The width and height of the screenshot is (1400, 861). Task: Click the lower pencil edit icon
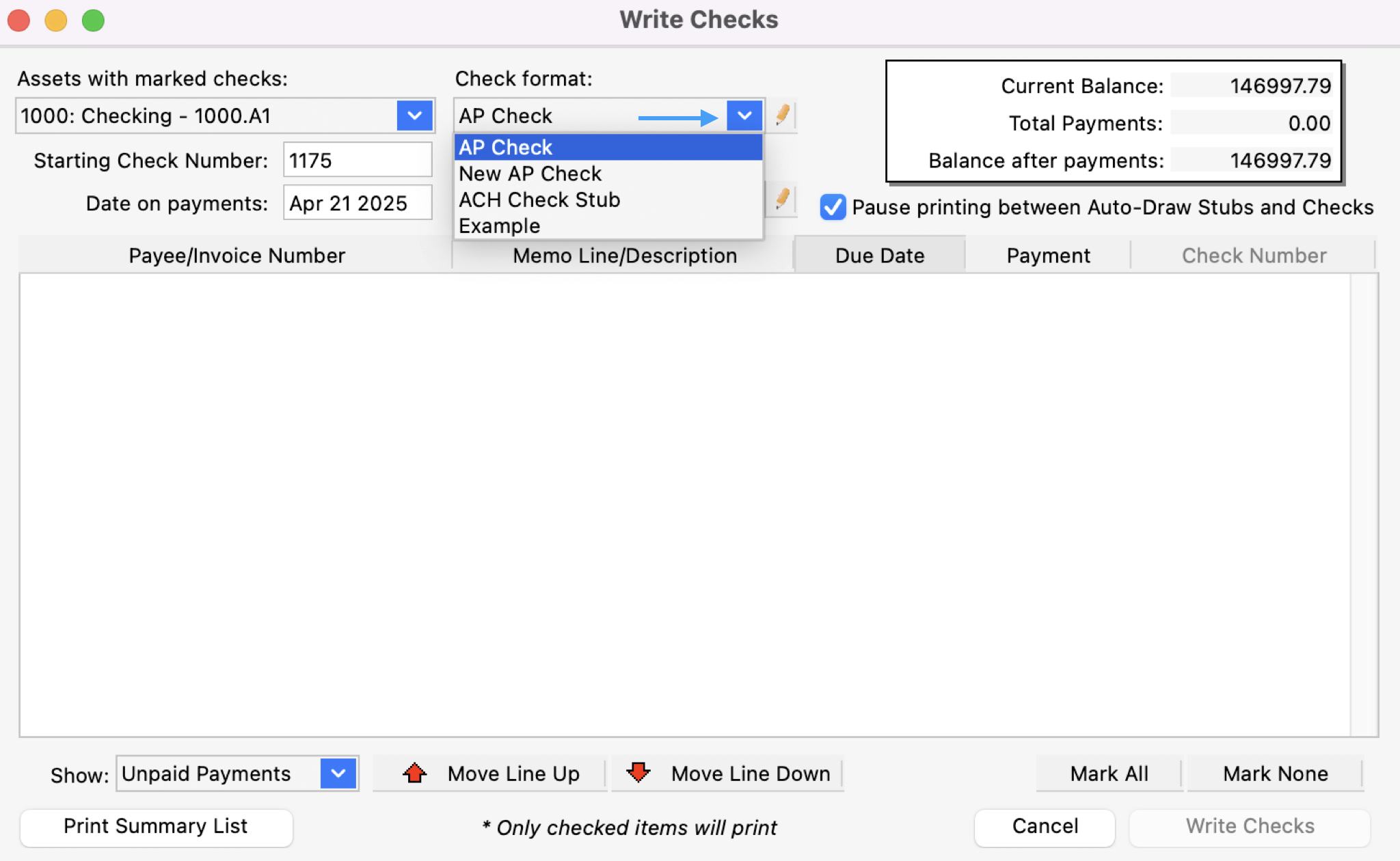pyautogui.click(x=783, y=200)
